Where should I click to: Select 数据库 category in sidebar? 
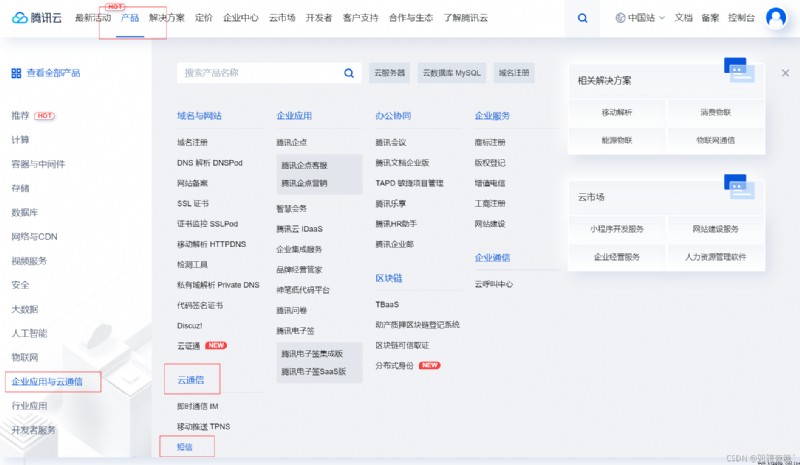click(x=24, y=212)
